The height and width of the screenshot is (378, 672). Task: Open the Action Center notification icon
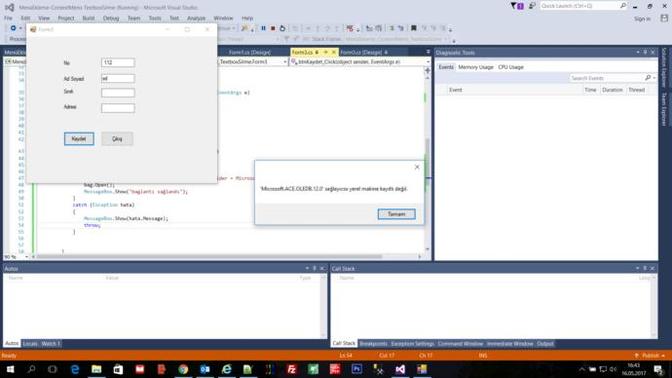pyautogui.click(x=658, y=369)
